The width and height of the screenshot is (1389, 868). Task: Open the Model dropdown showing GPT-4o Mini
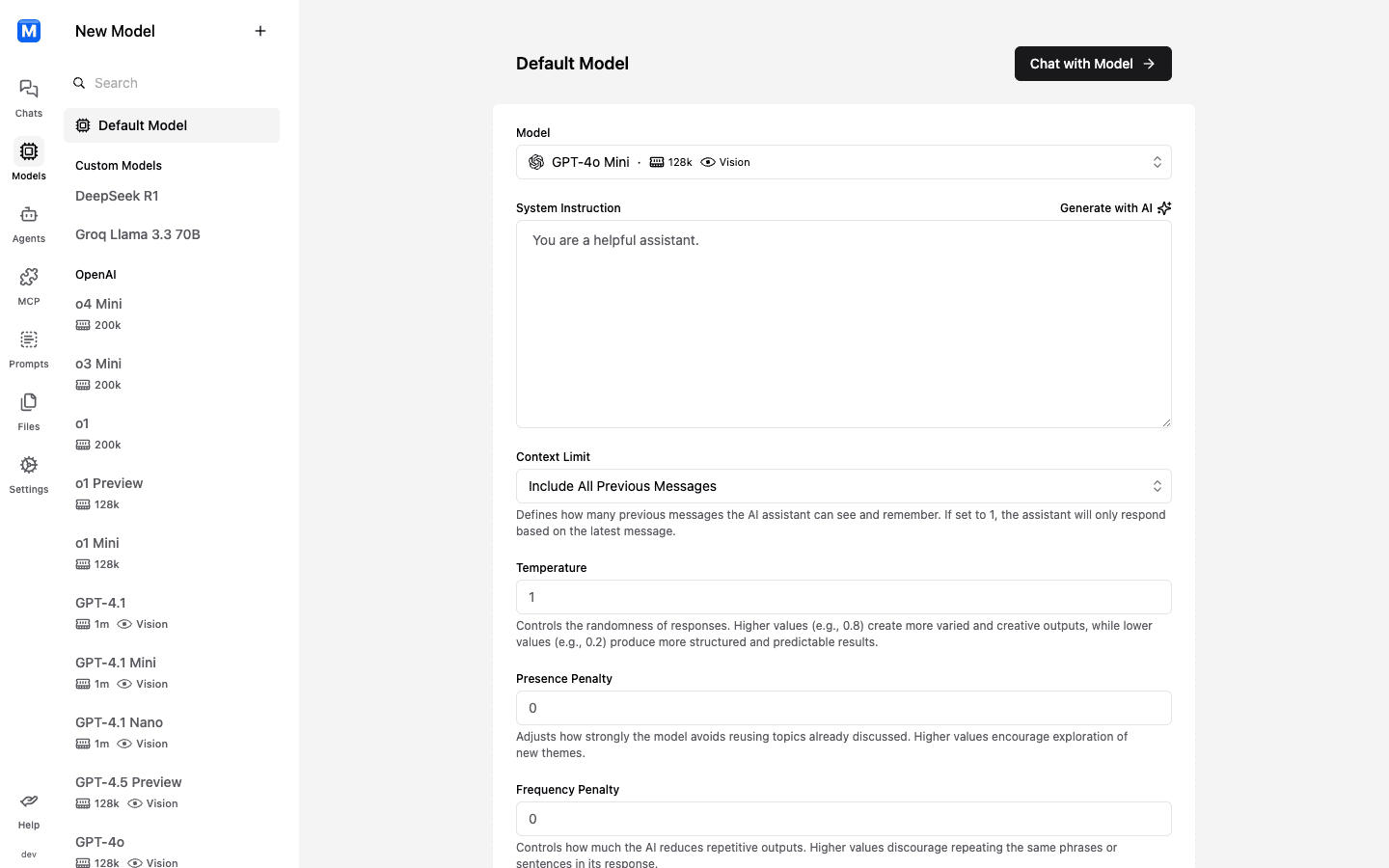pos(844,162)
